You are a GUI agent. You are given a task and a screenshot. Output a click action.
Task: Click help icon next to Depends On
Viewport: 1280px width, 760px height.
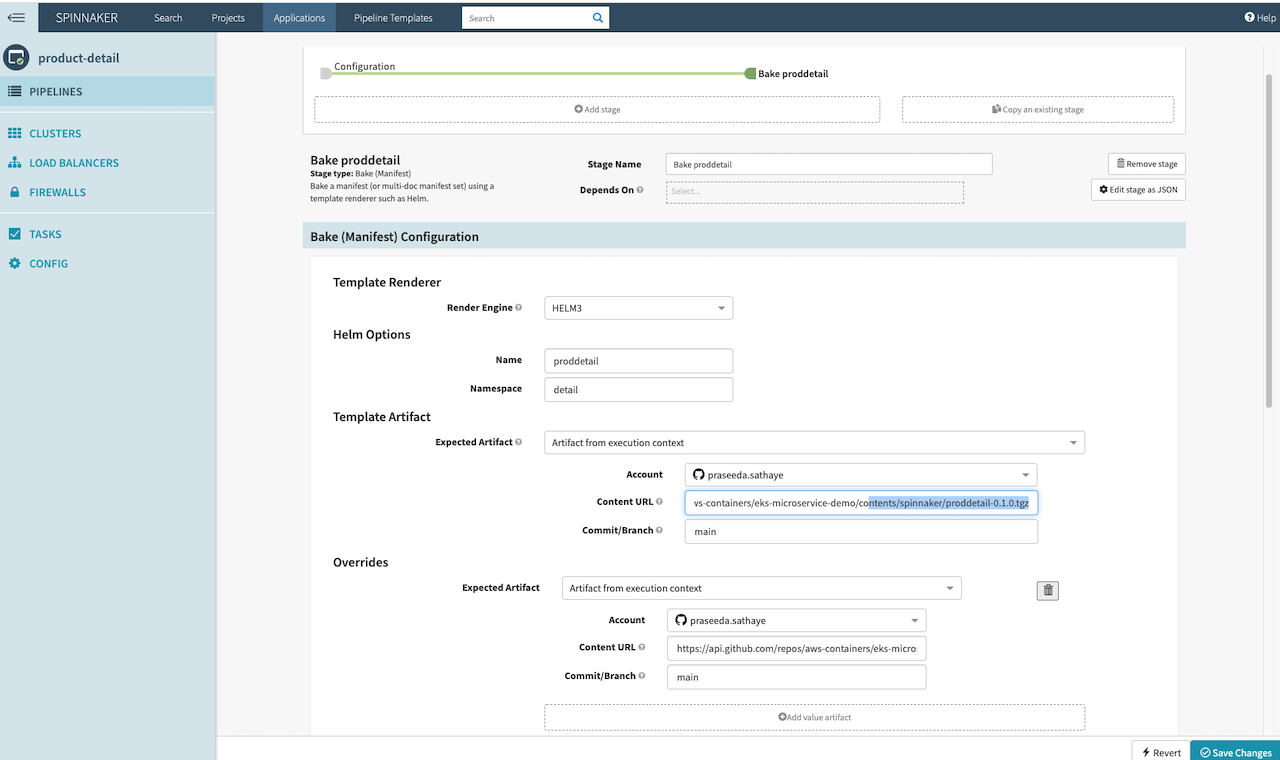(640, 190)
